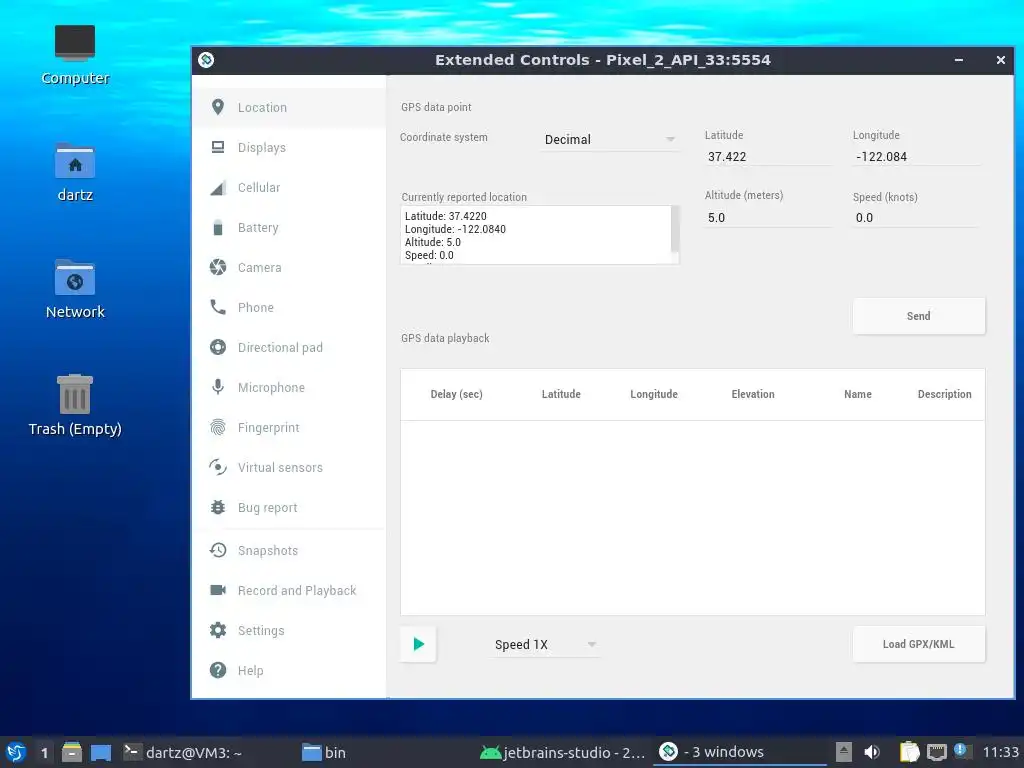Click the file manager quick-launch icon on taskbar
Screen dimensions: 1024x768
(72, 752)
